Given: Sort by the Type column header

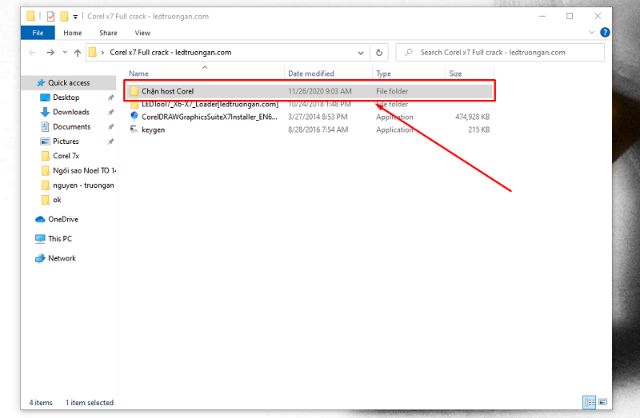Looking at the screenshot, I should [x=383, y=73].
